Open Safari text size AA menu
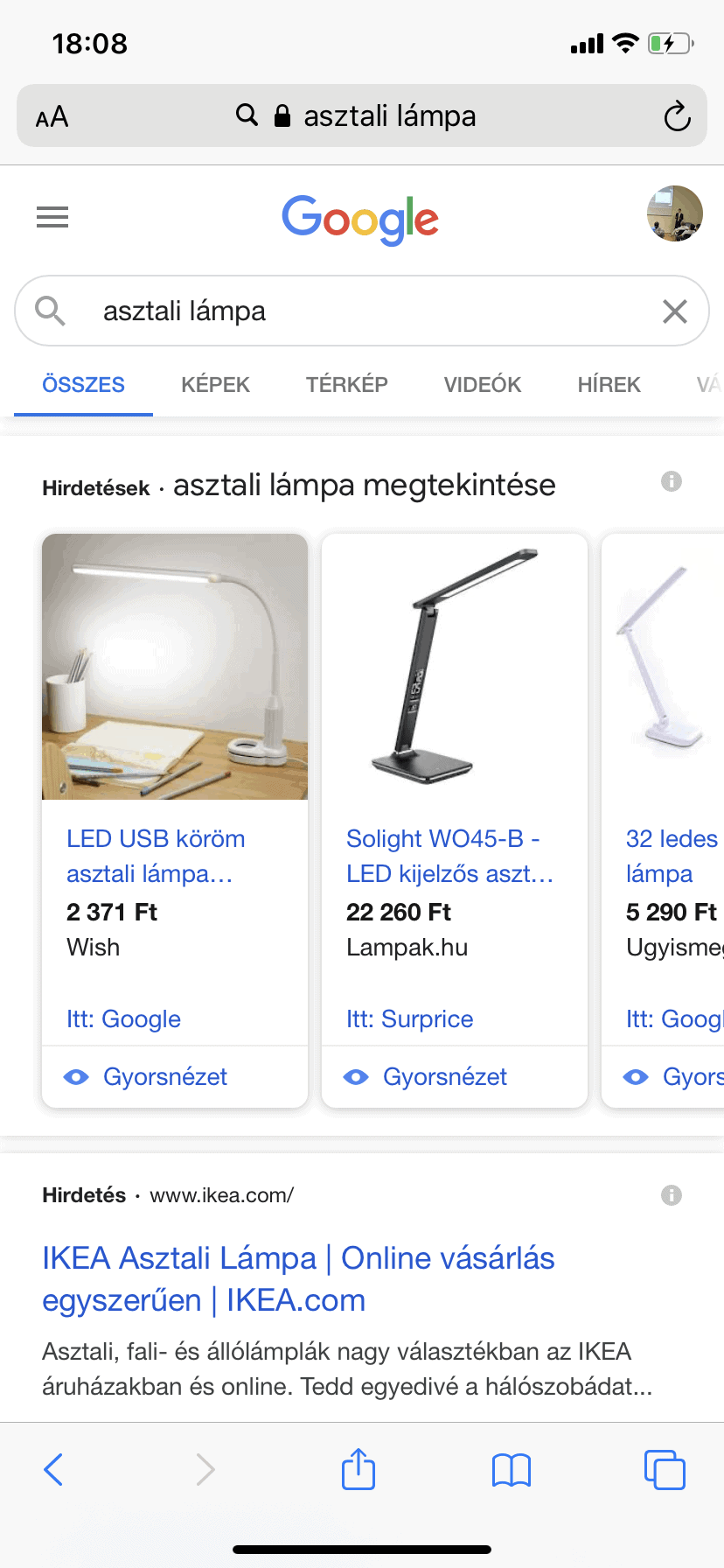The height and width of the screenshot is (1568, 724). pyautogui.click(x=52, y=116)
